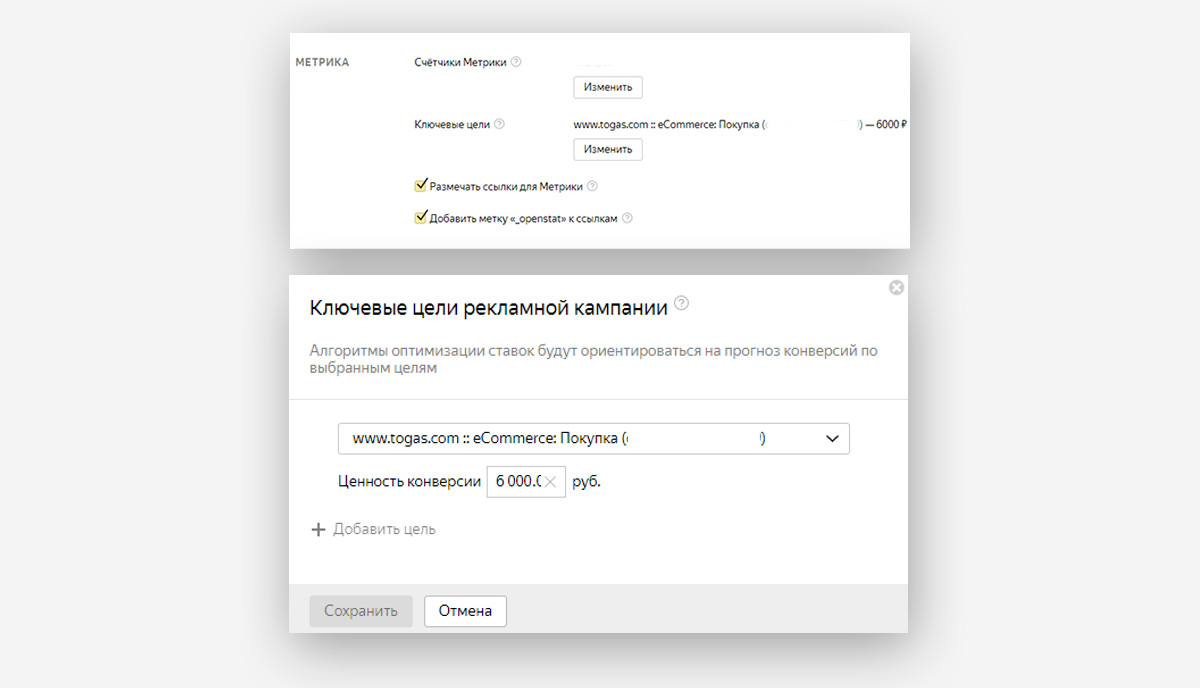
Task: Expand the eCommerce: Покупка goal dropdown
Action: point(594,439)
